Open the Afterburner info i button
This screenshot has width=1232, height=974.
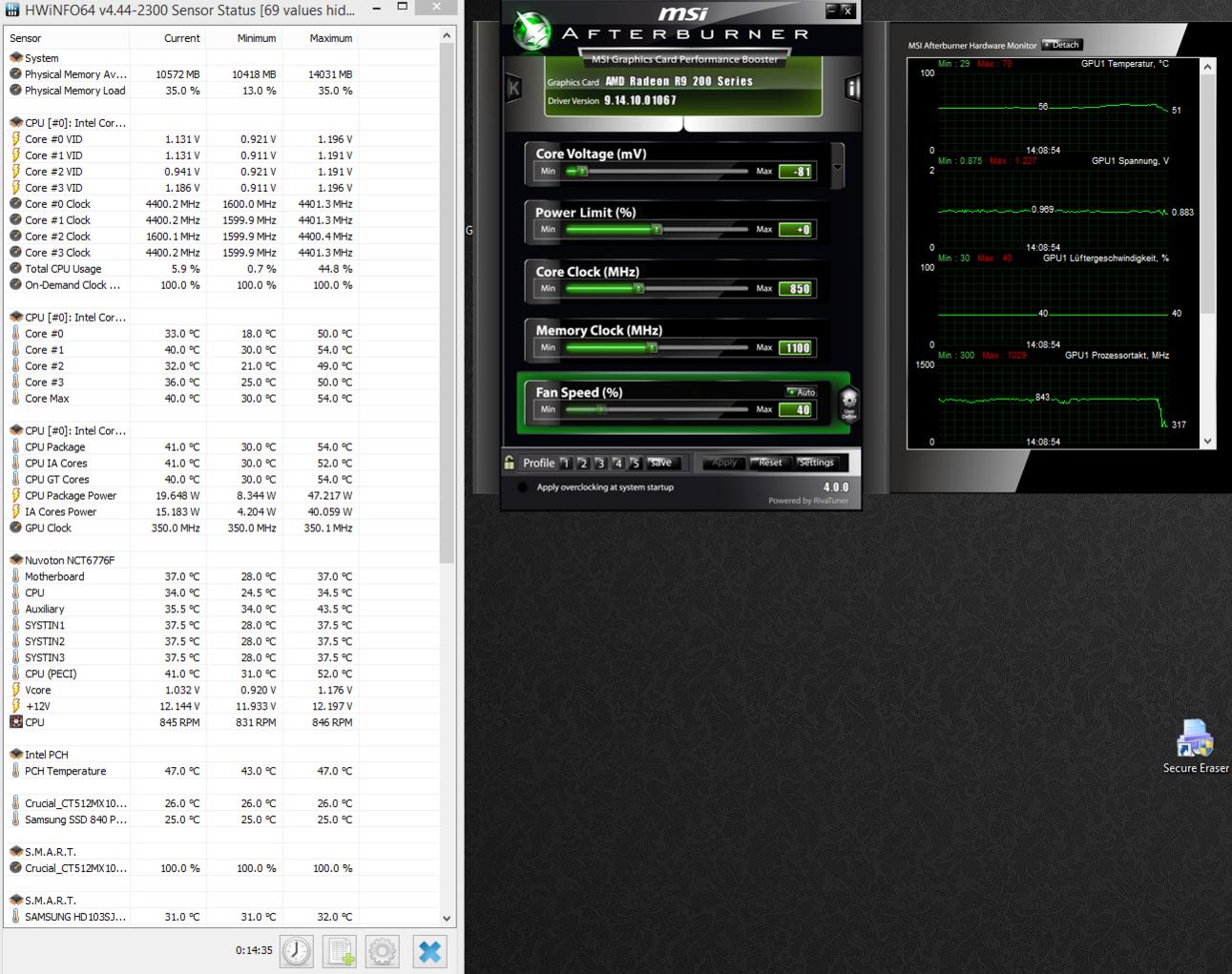point(852,89)
